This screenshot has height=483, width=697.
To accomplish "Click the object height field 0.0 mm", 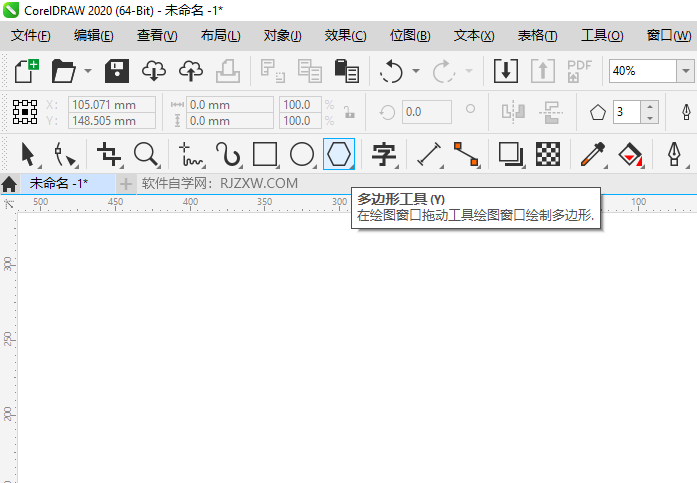I will click(229, 121).
